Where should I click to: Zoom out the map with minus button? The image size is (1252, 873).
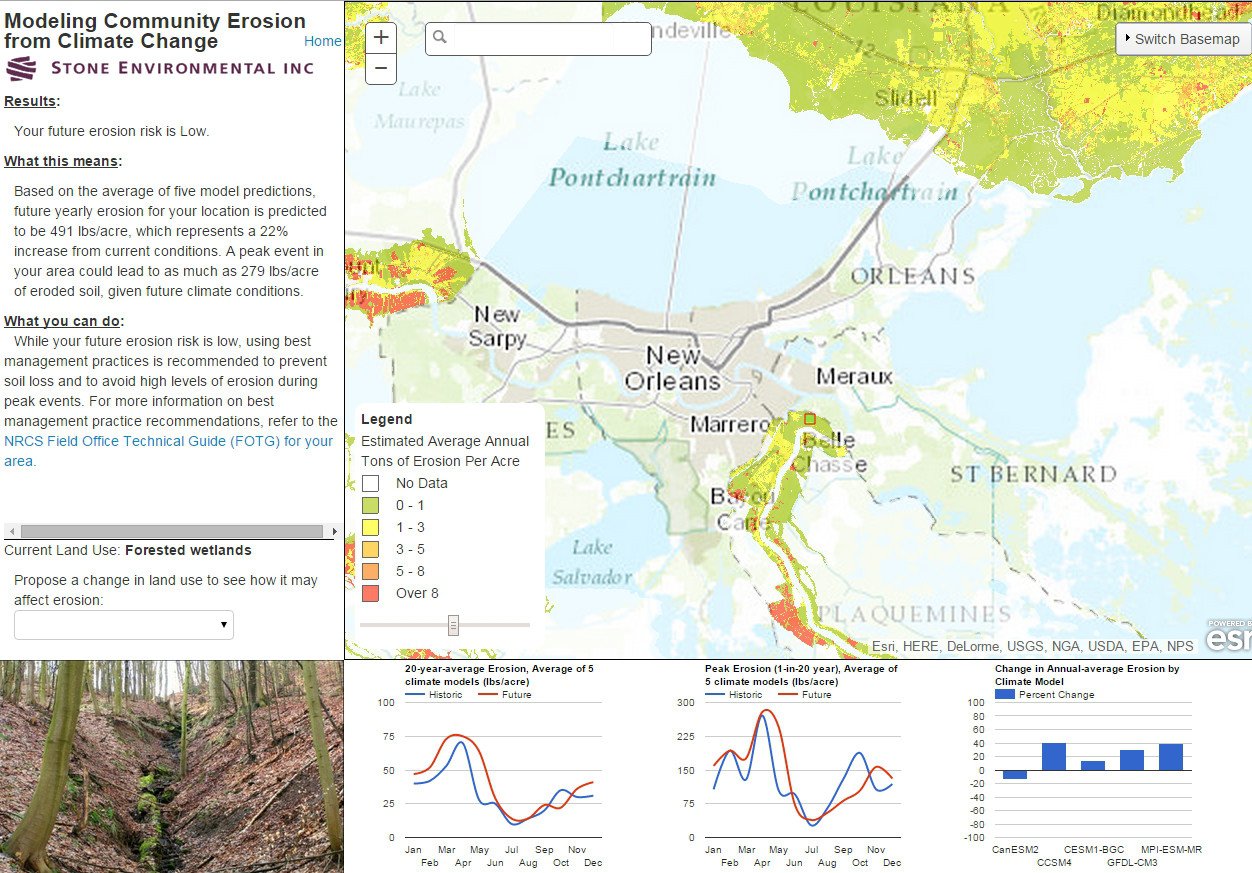tap(382, 69)
